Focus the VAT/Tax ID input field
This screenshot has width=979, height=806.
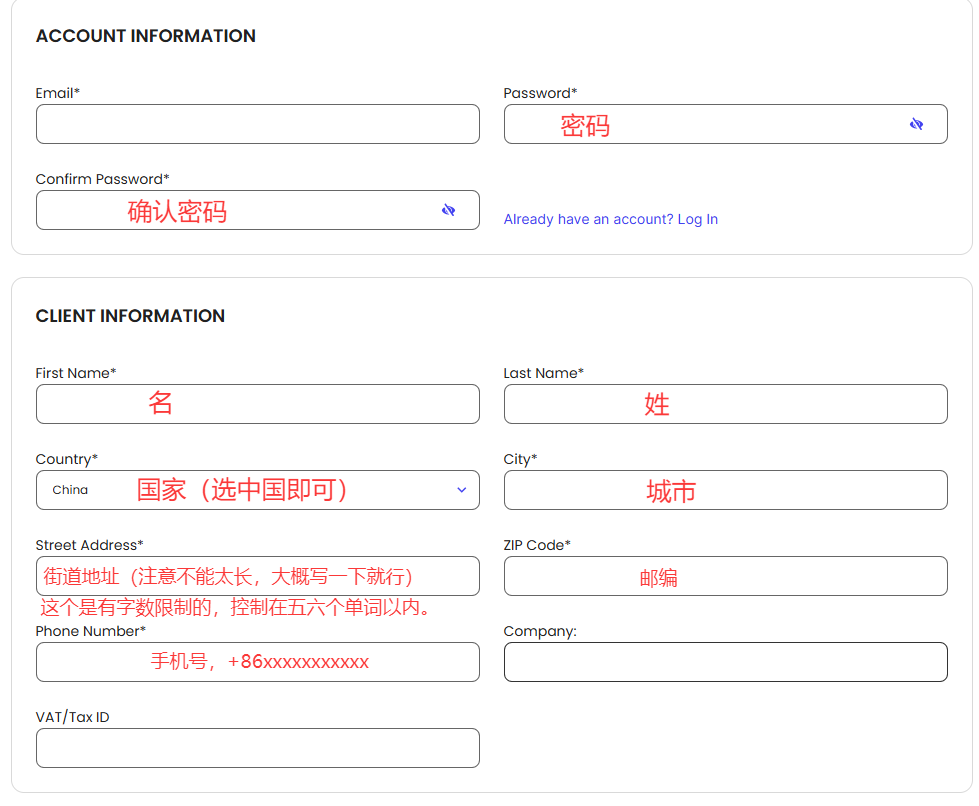(258, 748)
